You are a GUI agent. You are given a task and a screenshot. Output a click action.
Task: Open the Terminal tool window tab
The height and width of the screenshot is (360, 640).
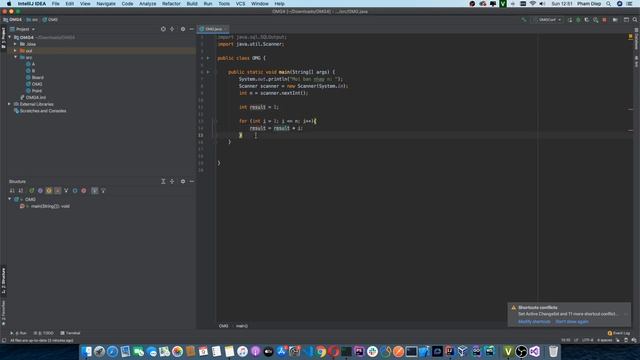(x=70, y=333)
